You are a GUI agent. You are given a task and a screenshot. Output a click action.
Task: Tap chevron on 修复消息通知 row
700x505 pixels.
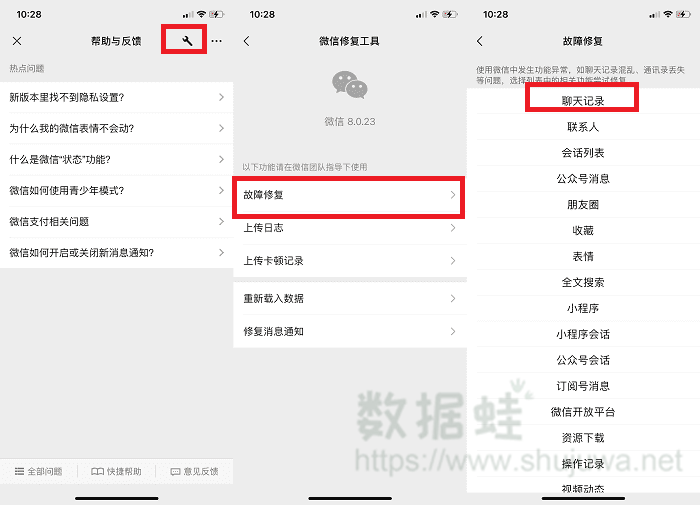[x=453, y=331]
